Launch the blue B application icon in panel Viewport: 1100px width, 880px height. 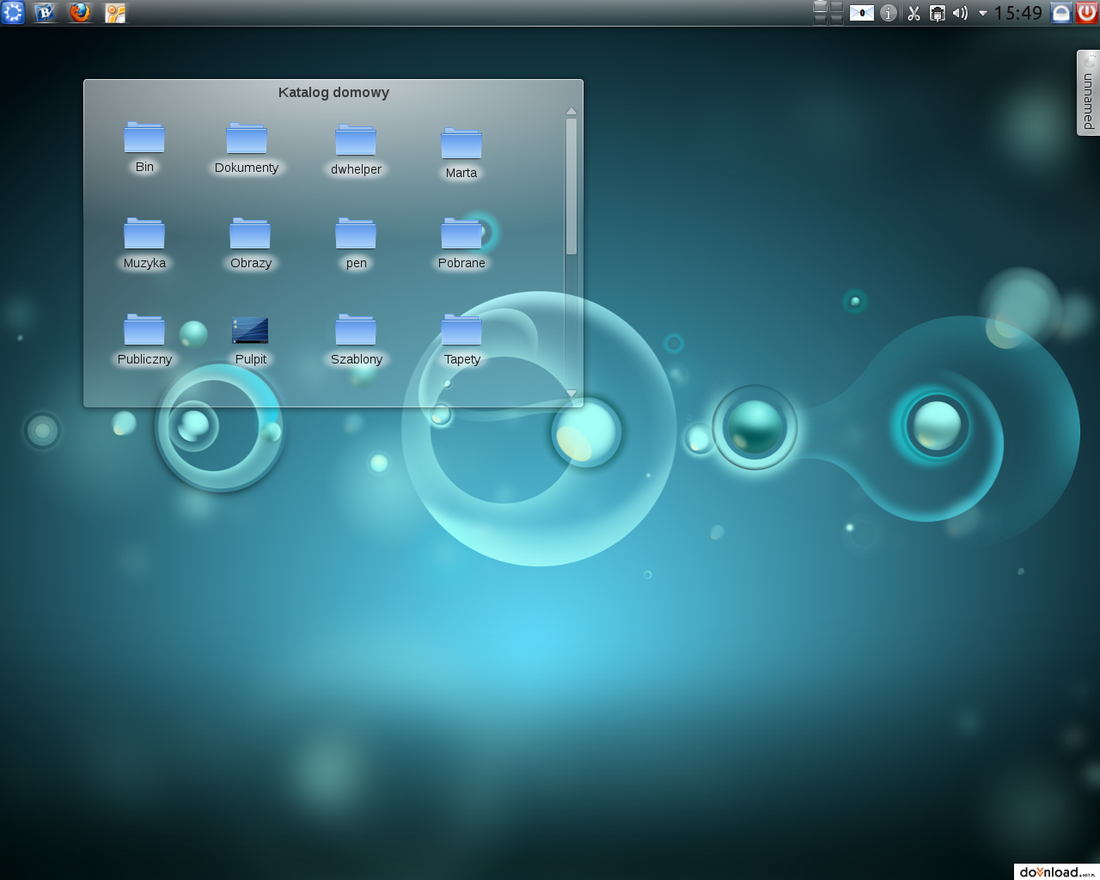(45, 12)
